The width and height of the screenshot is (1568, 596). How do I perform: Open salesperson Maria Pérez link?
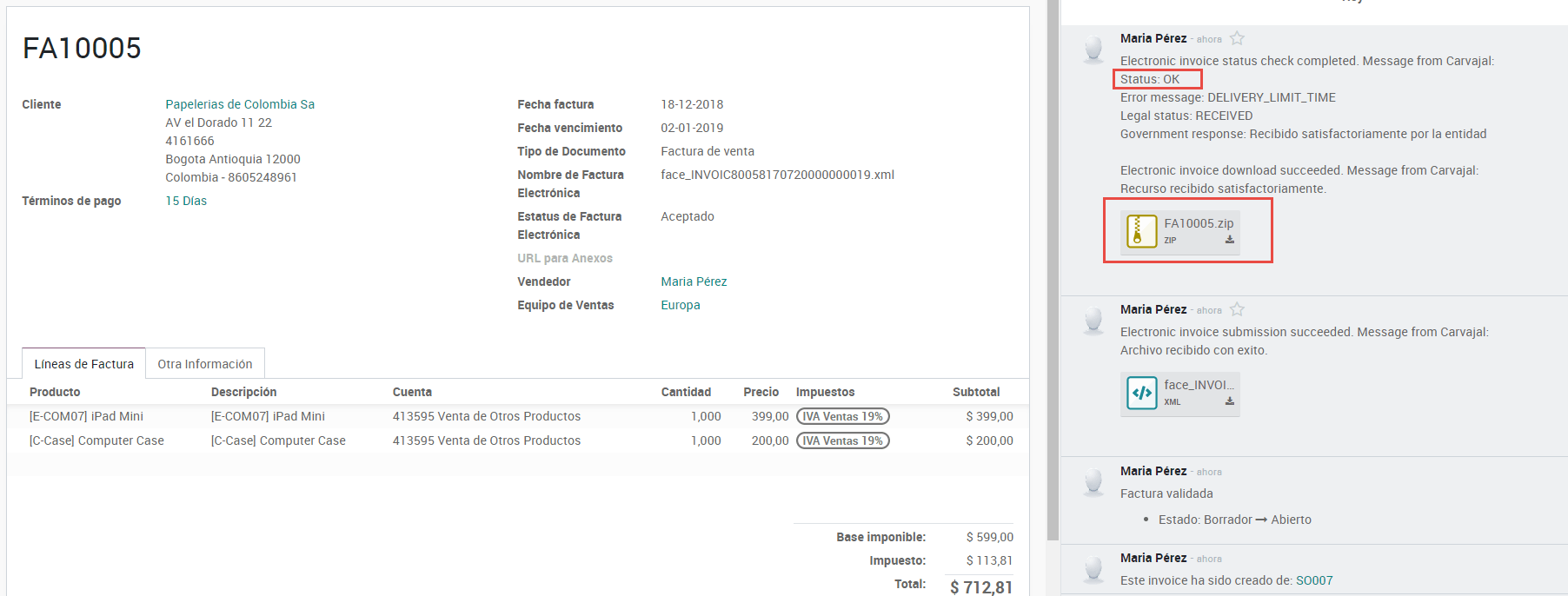tap(694, 281)
